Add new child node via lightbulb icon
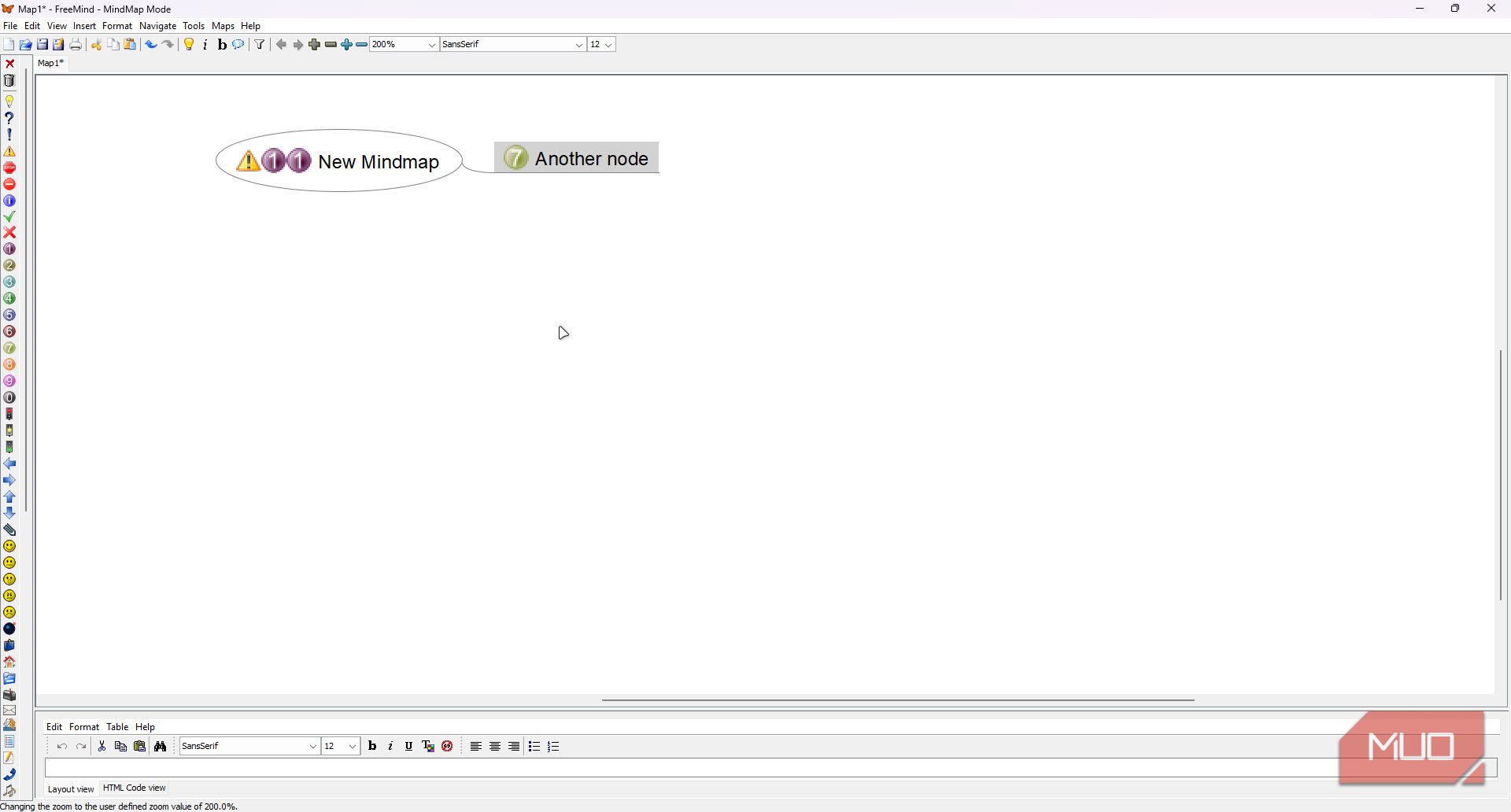1511x812 pixels. click(x=189, y=45)
